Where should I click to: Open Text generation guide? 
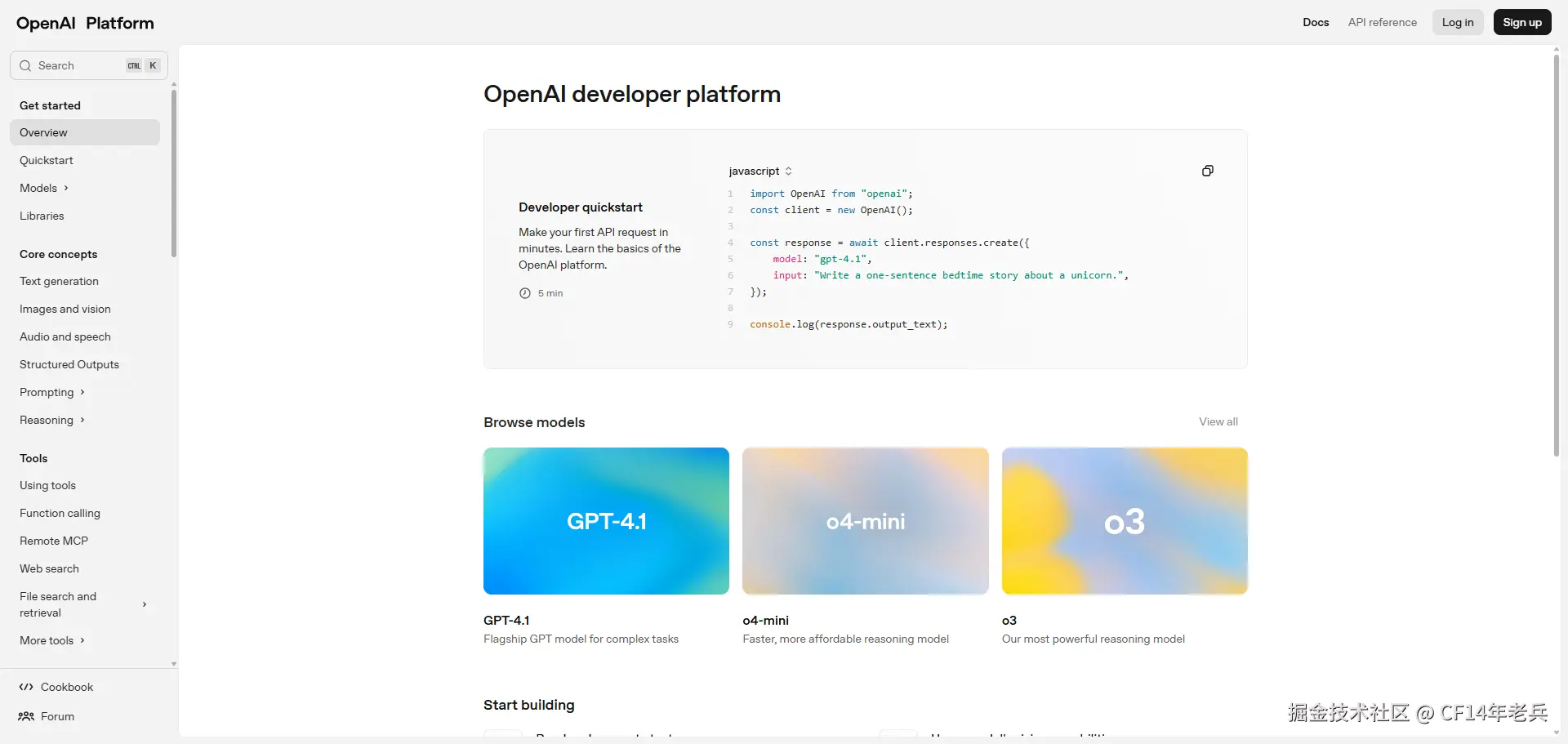tap(59, 281)
